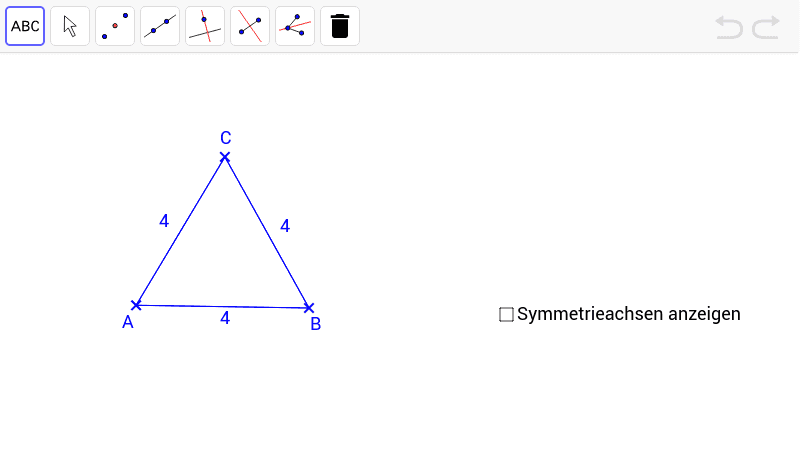Image resolution: width=800 pixels, height=450 pixels.
Task: Select the Perpendicular line tool
Action: (x=205, y=26)
